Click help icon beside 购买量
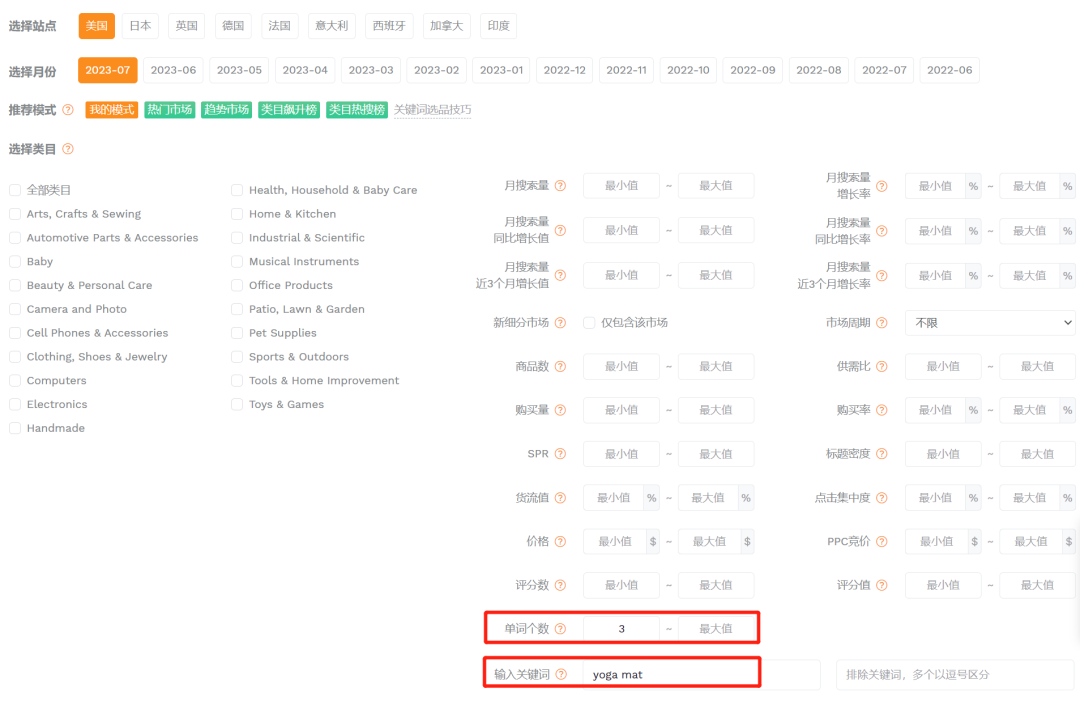 click(x=560, y=410)
